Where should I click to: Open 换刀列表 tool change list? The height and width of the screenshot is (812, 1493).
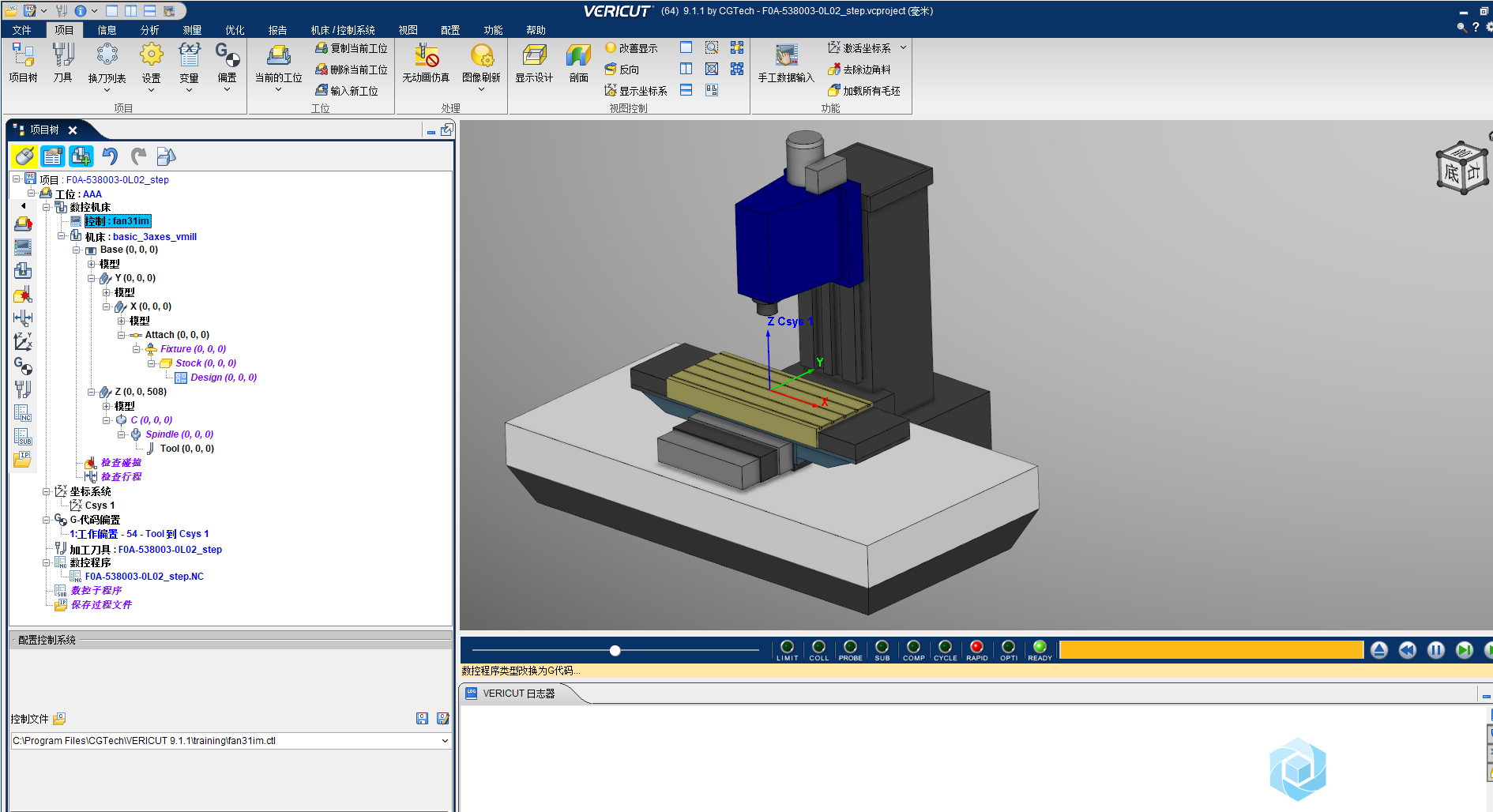pos(107,66)
